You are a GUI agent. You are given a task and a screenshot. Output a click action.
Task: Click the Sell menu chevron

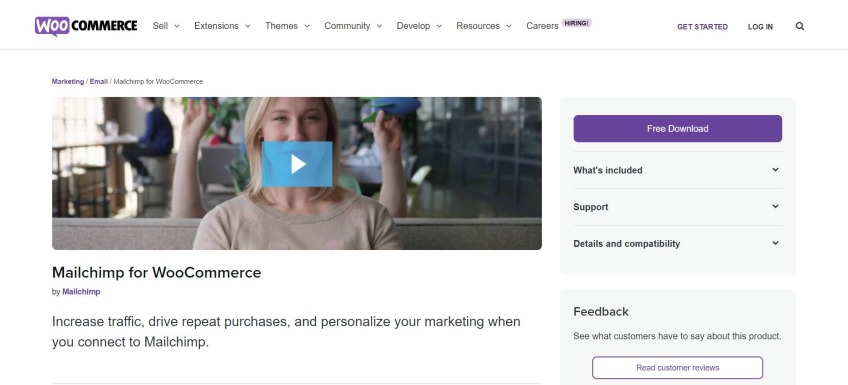click(x=177, y=26)
